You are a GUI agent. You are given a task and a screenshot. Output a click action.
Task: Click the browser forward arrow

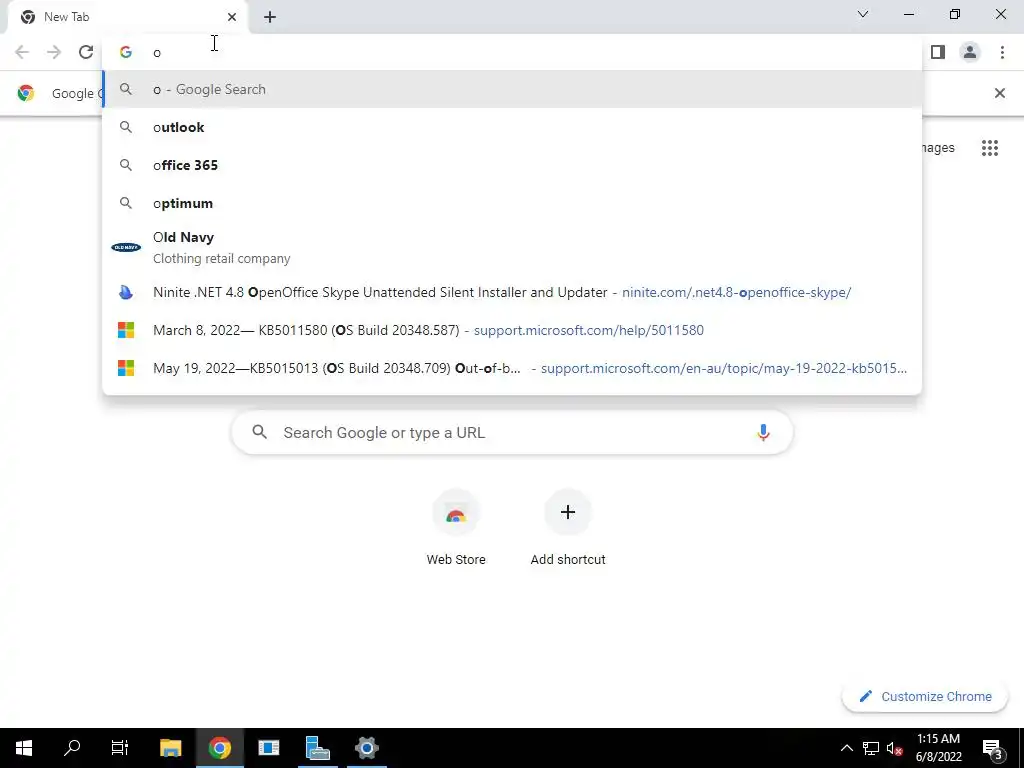pyautogui.click(x=54, y=52)
